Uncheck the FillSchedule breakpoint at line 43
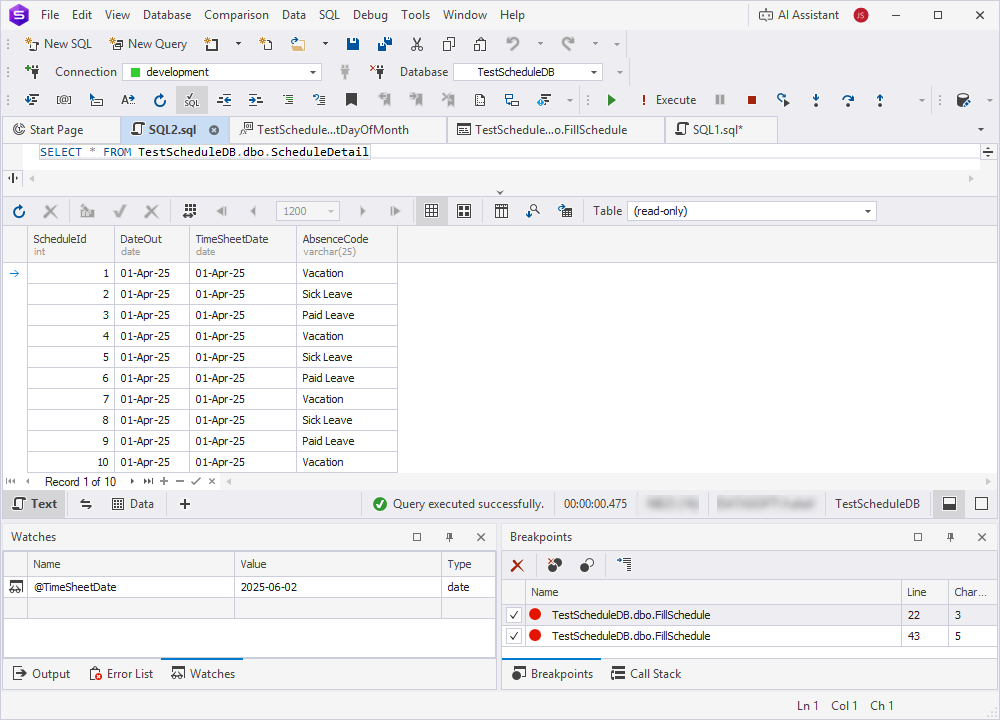1000x720 pixels. 513,637
